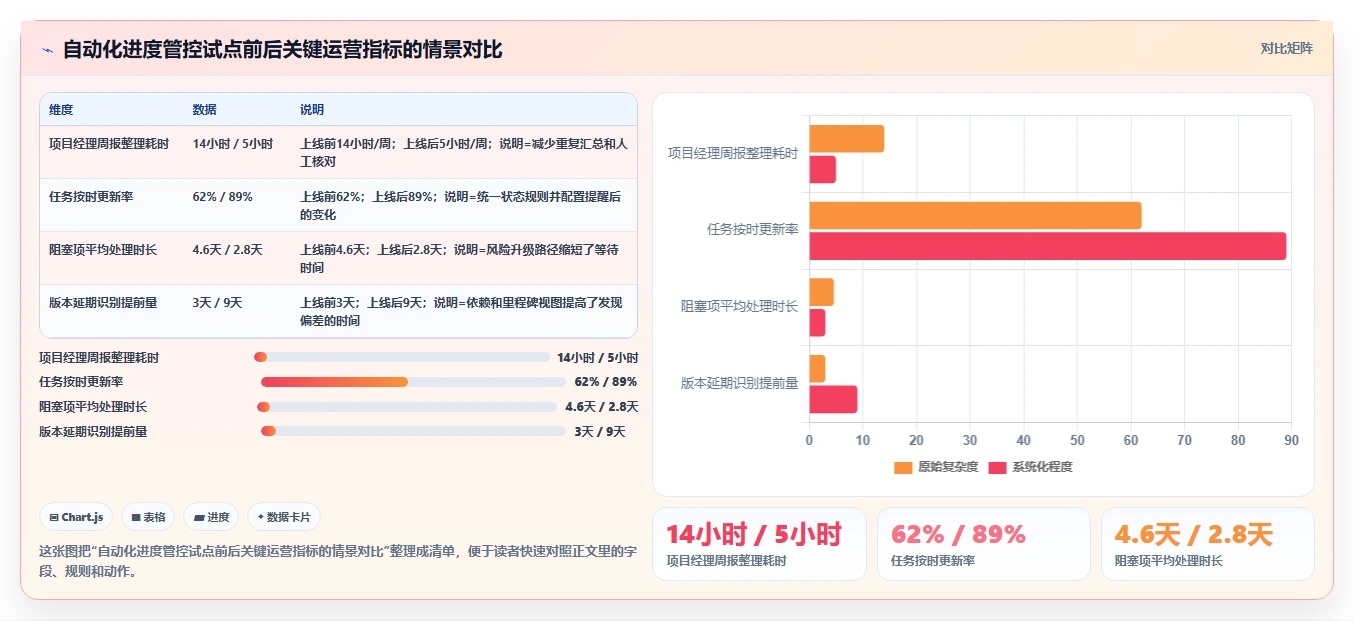Click the 4.6天 / 2.8天 data card
The width and height of the screenshot is (1354, 621).
pyautogui.click(x=1208, y=544)
